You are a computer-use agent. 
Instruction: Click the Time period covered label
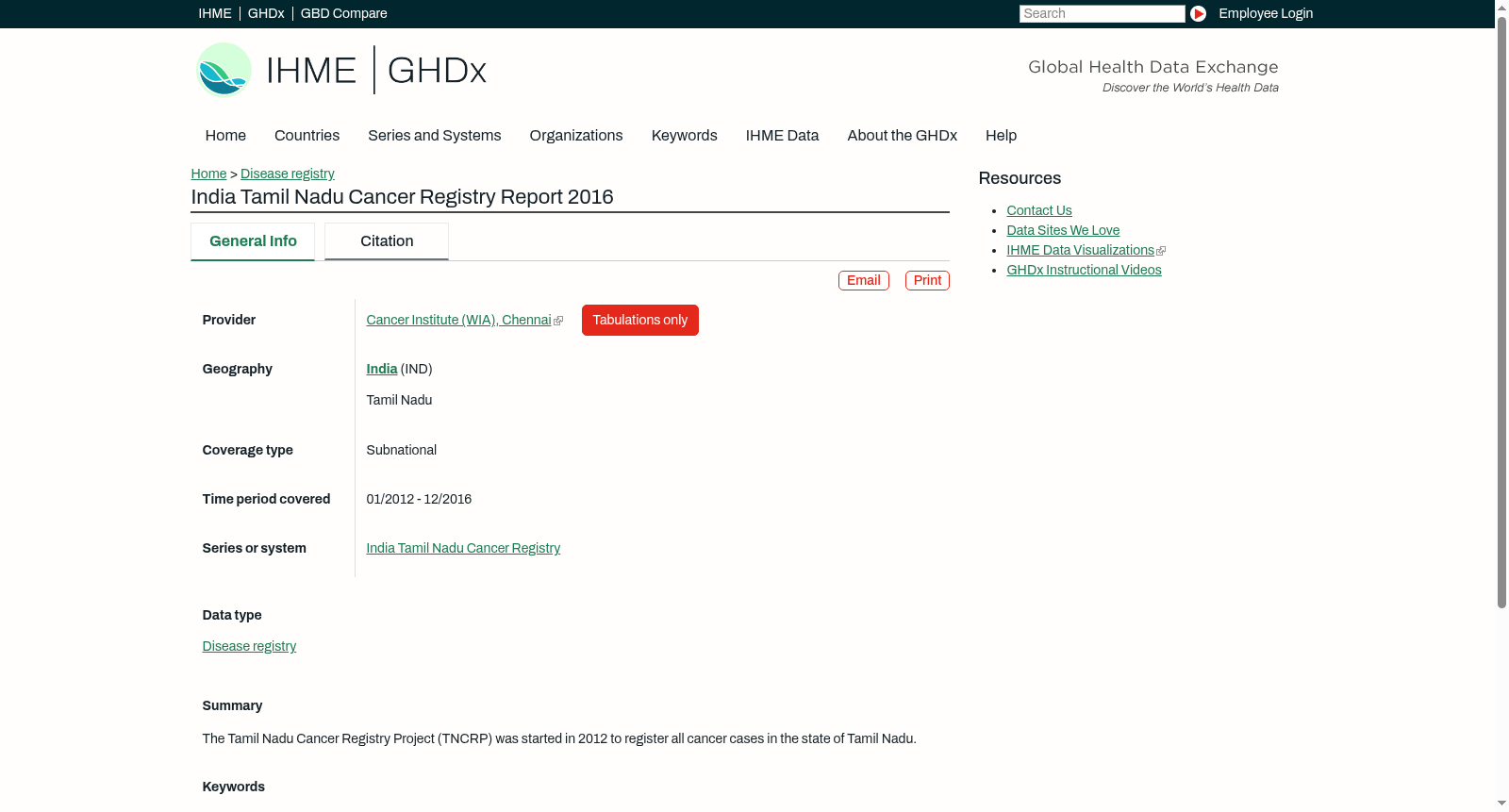point(266,500)
